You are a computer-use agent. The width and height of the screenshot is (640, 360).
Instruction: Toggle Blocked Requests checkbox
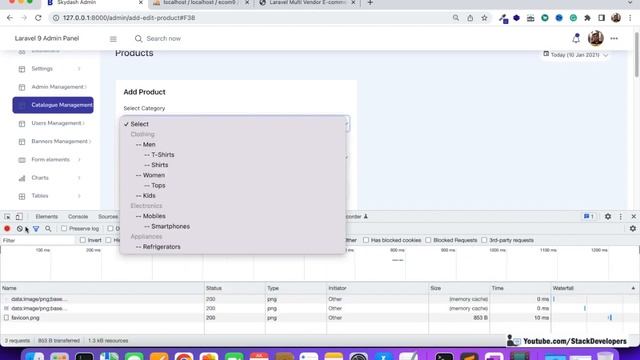click(x=428, y=240)
